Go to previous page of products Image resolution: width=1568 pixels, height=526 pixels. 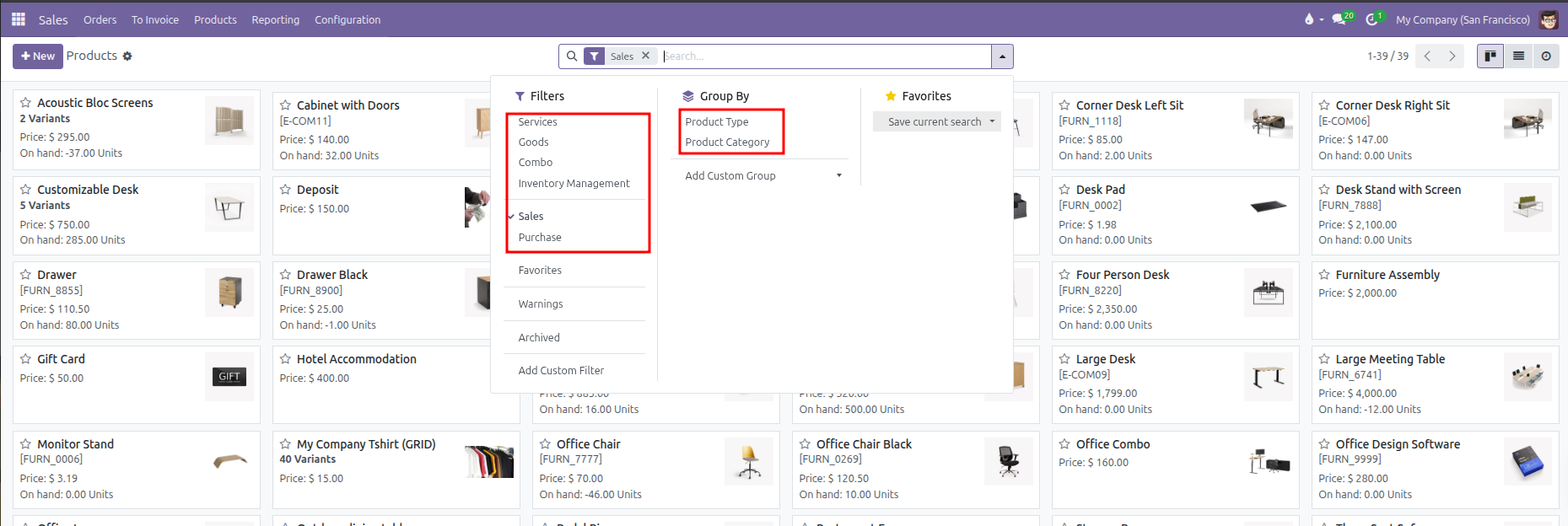tap(1427, 56)
